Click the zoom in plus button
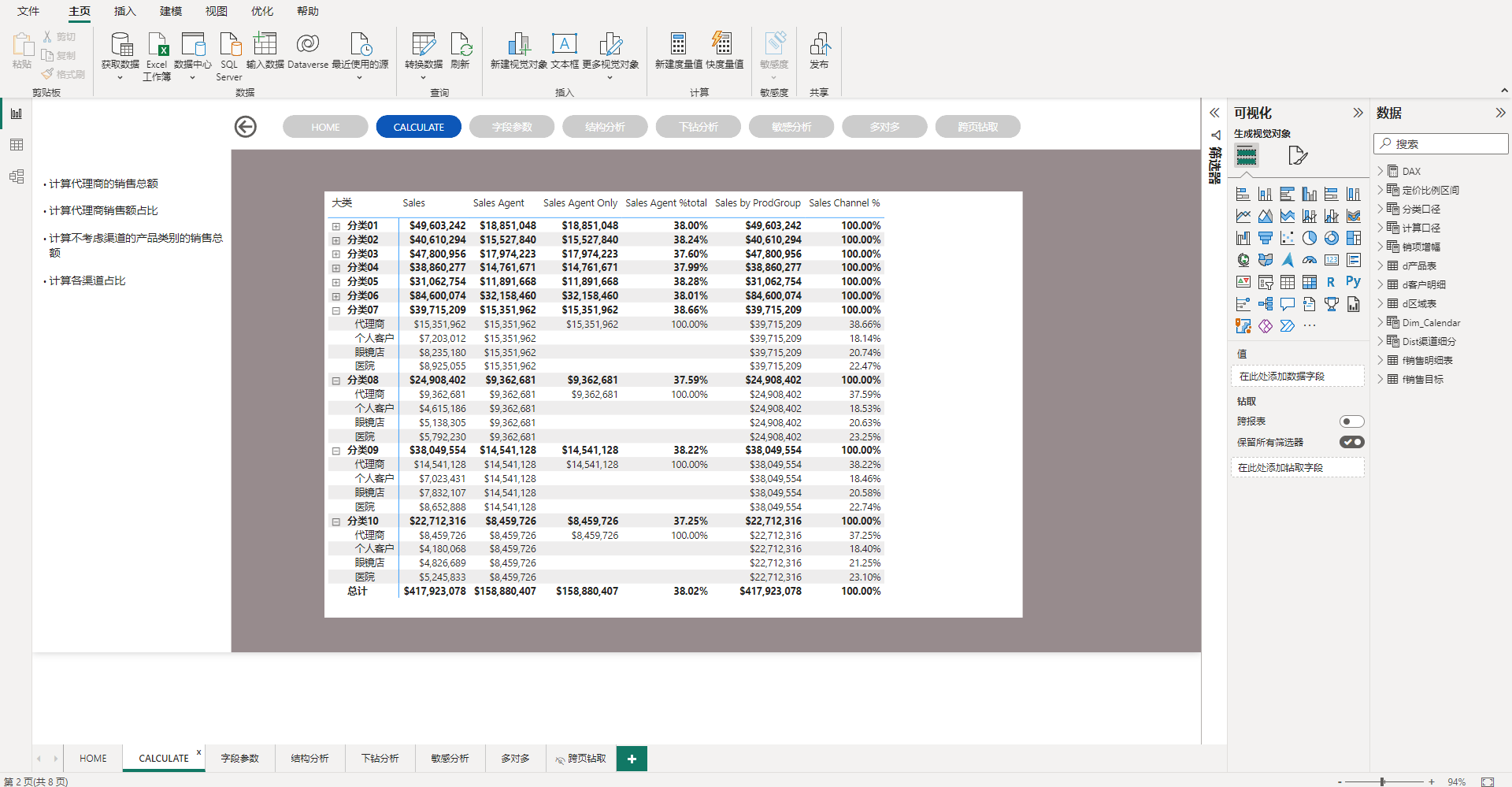 [1431, 781]
